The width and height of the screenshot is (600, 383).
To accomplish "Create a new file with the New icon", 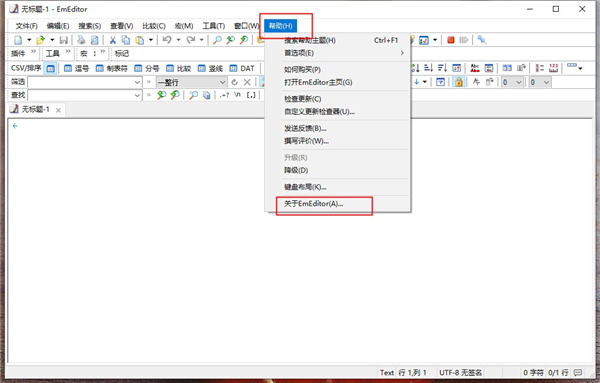I will [x=18, y=40].
